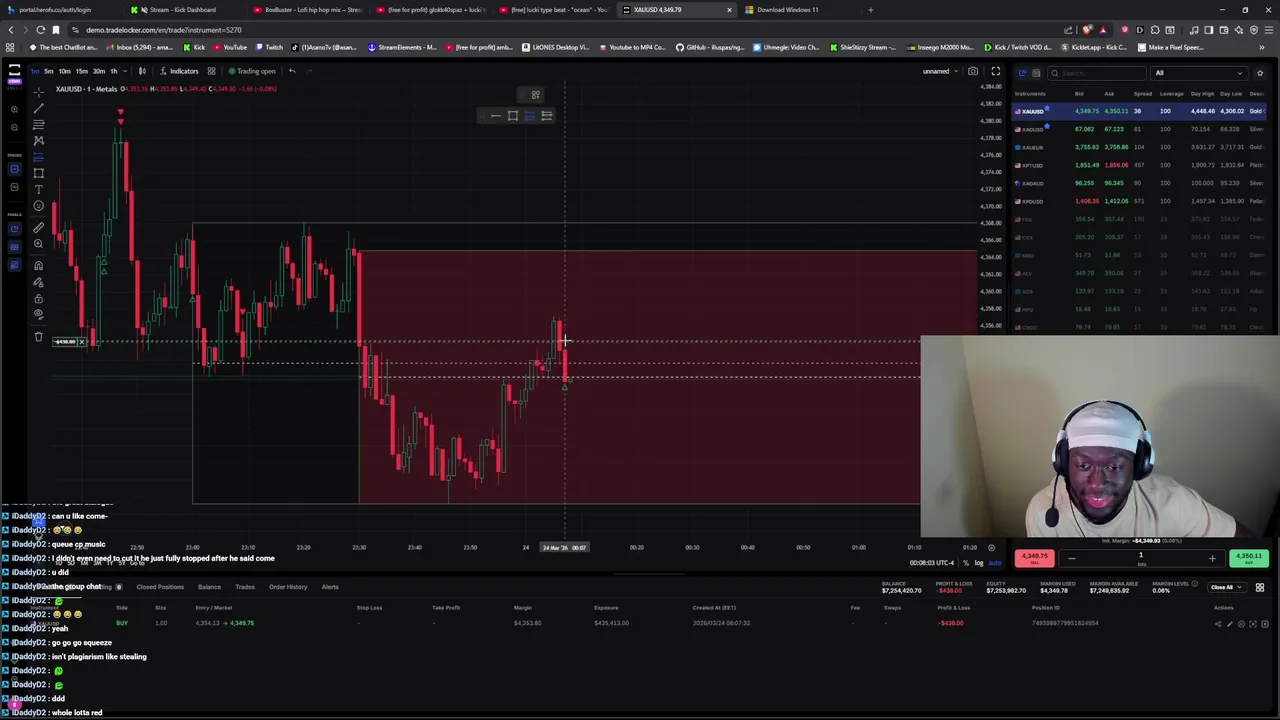Open the Indicators menu
The width and height of the screenshot is (1280, 720).
point(177,71)
